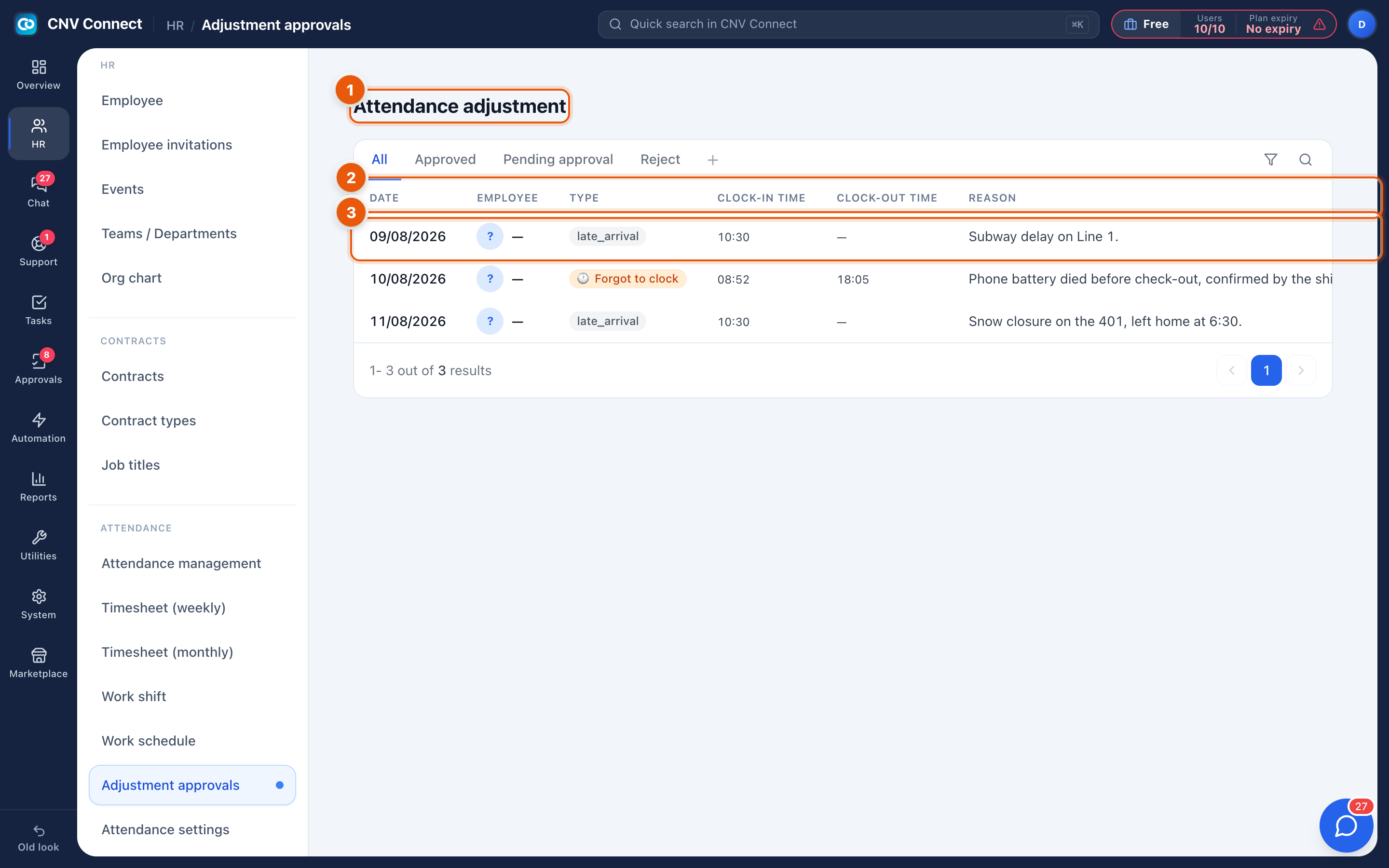The width and height of the screenshot is (1389, 868).
Task: Click late_arrival tag in 09/08/2026 row
Action: click(x=607, y=236)
